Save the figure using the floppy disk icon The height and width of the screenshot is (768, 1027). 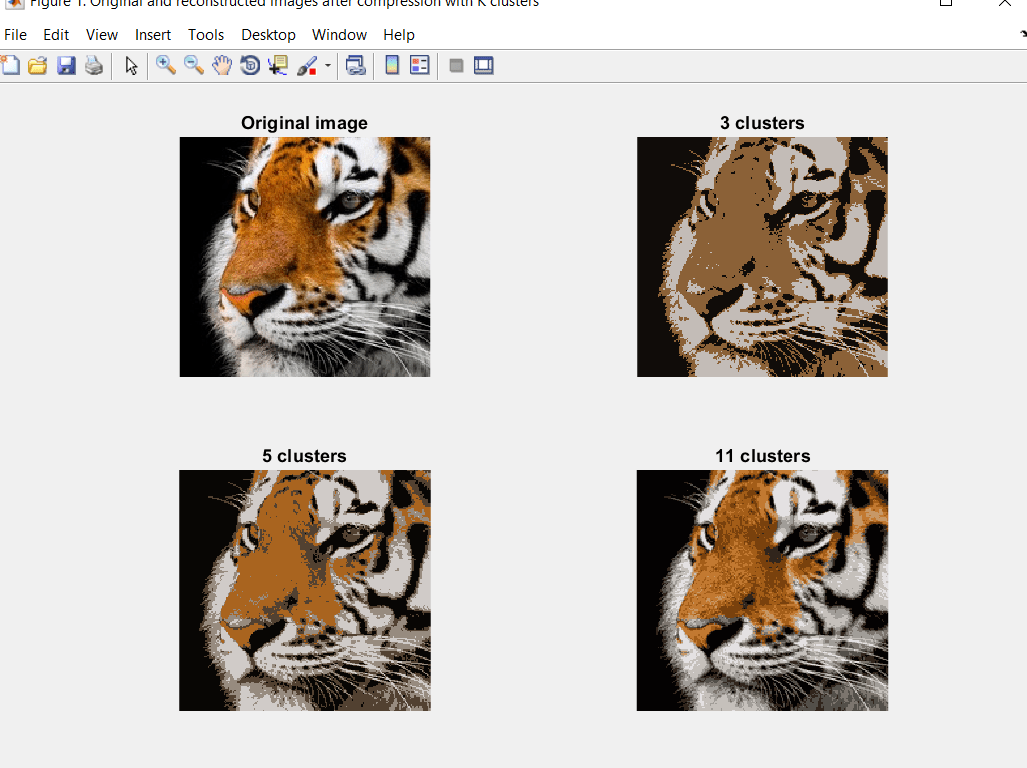[66, 66]
